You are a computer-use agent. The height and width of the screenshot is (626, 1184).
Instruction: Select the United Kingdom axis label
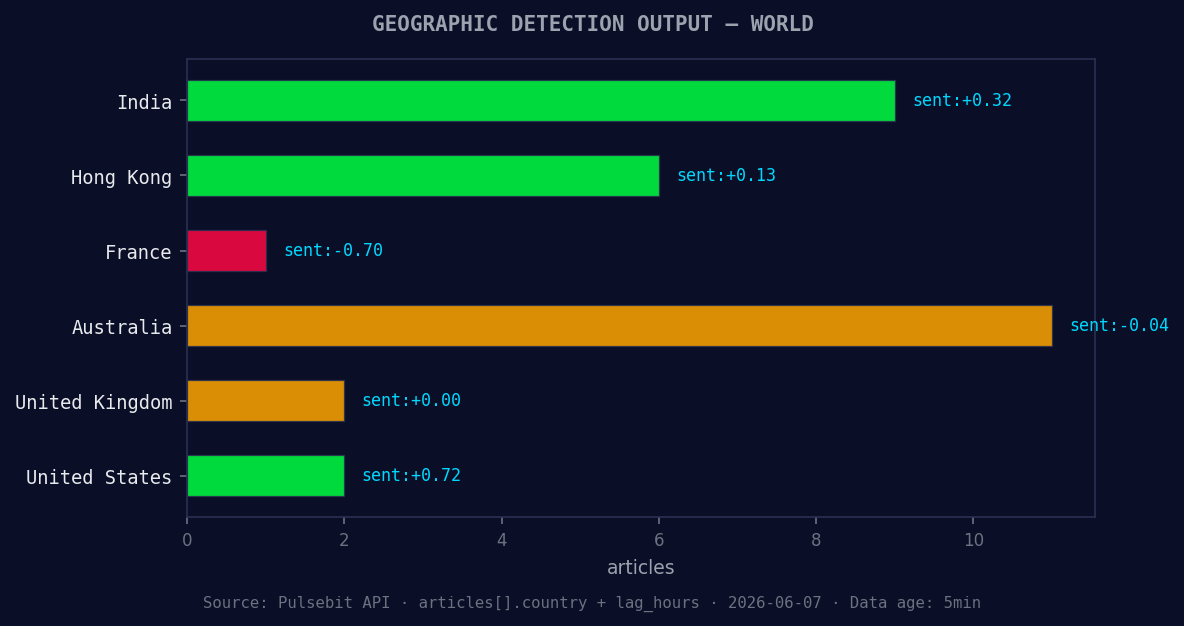pyautogui.click(x=94, y=402)
